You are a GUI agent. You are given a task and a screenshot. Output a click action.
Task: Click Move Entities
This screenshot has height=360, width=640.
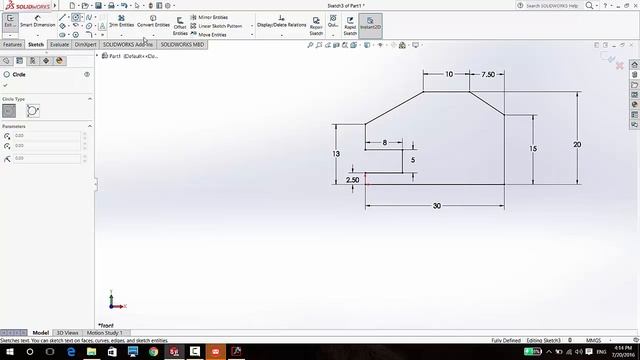pos(208,35)
